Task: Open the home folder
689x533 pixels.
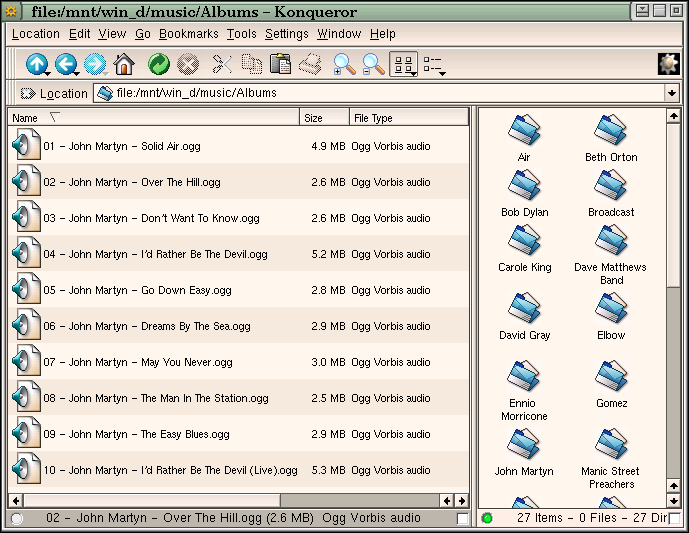Action: (124, 64)
